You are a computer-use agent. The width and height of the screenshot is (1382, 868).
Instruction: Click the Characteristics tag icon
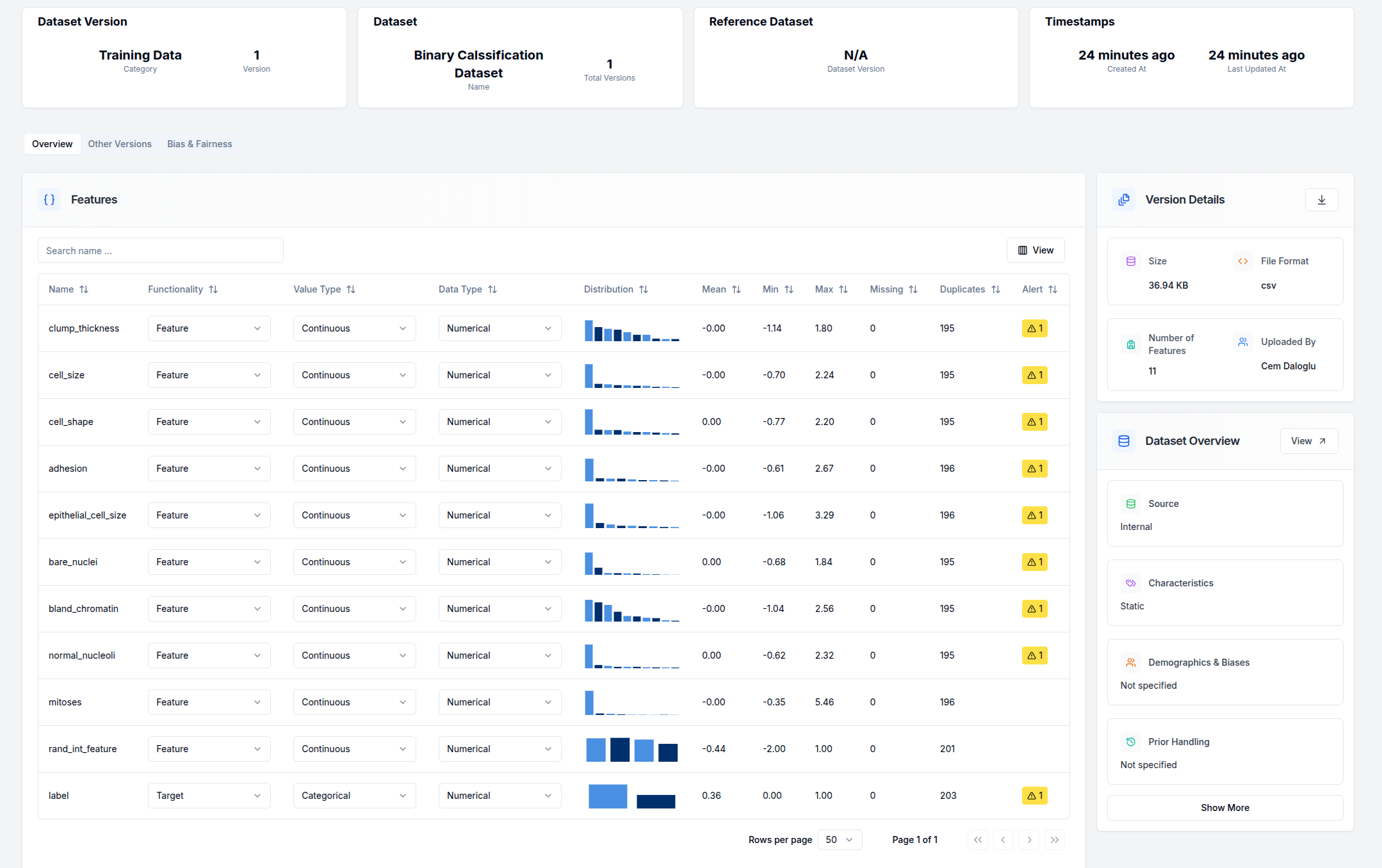(1131, 583)
